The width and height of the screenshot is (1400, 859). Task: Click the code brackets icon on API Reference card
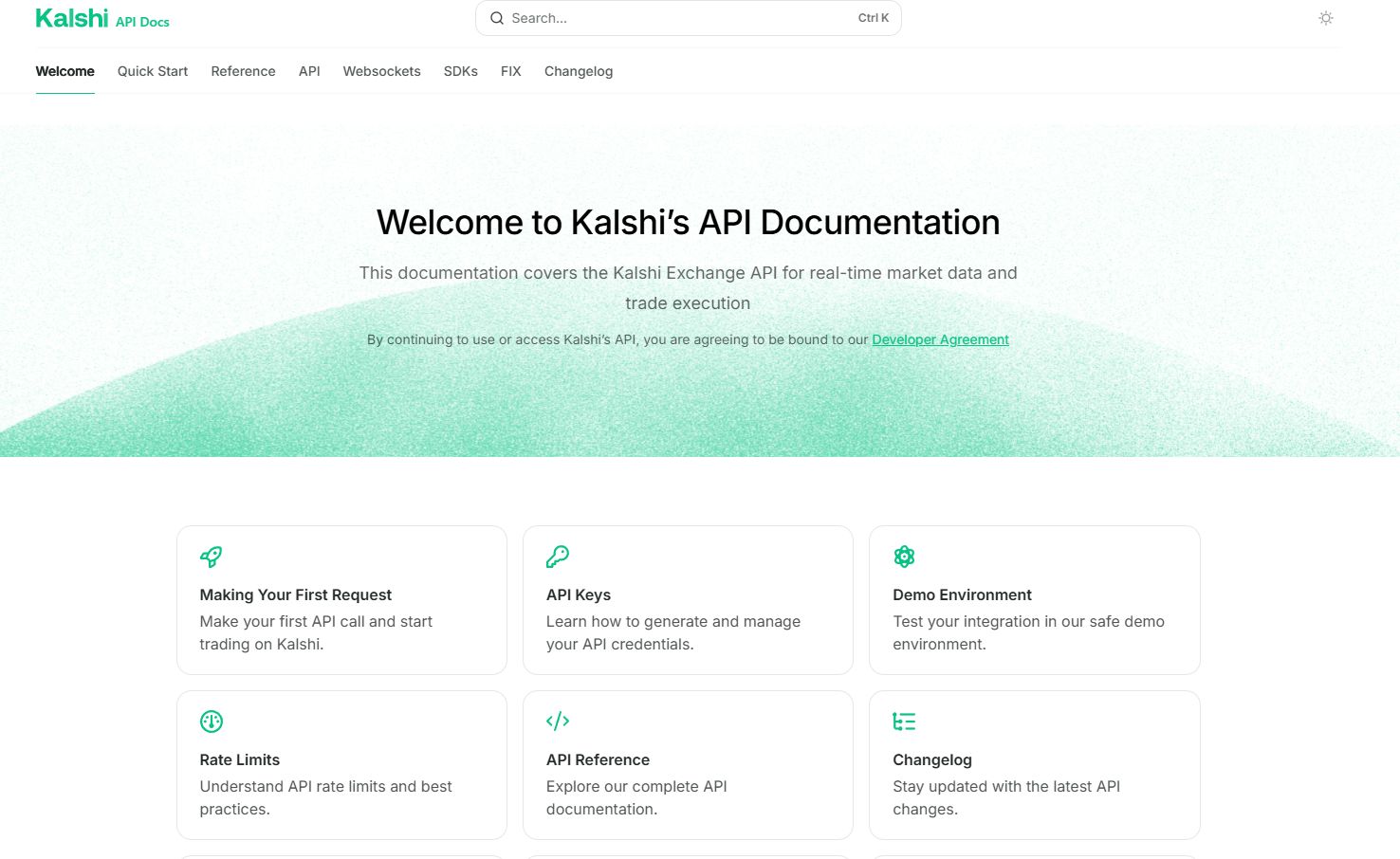point(558,722)
